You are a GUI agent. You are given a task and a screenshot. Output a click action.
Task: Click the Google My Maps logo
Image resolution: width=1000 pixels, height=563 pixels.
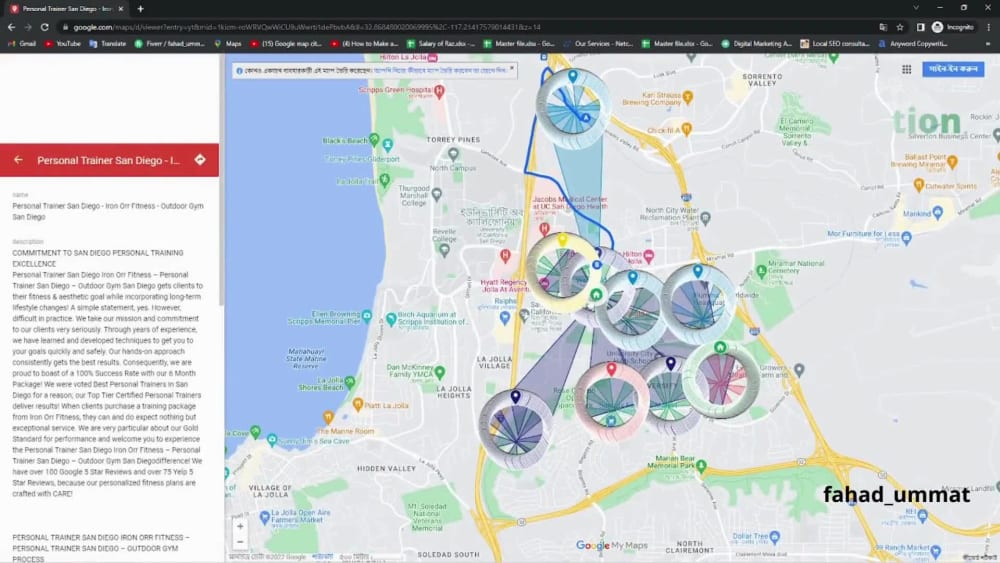click(x=612, y=545)
